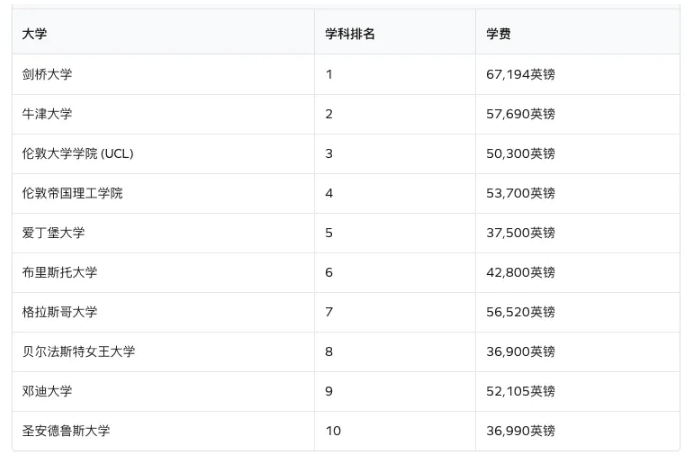The width and height of the screenshot is (687, 458).
Task: Select the 37,500英镑 tuition cell
Action: tap(520, 233)
